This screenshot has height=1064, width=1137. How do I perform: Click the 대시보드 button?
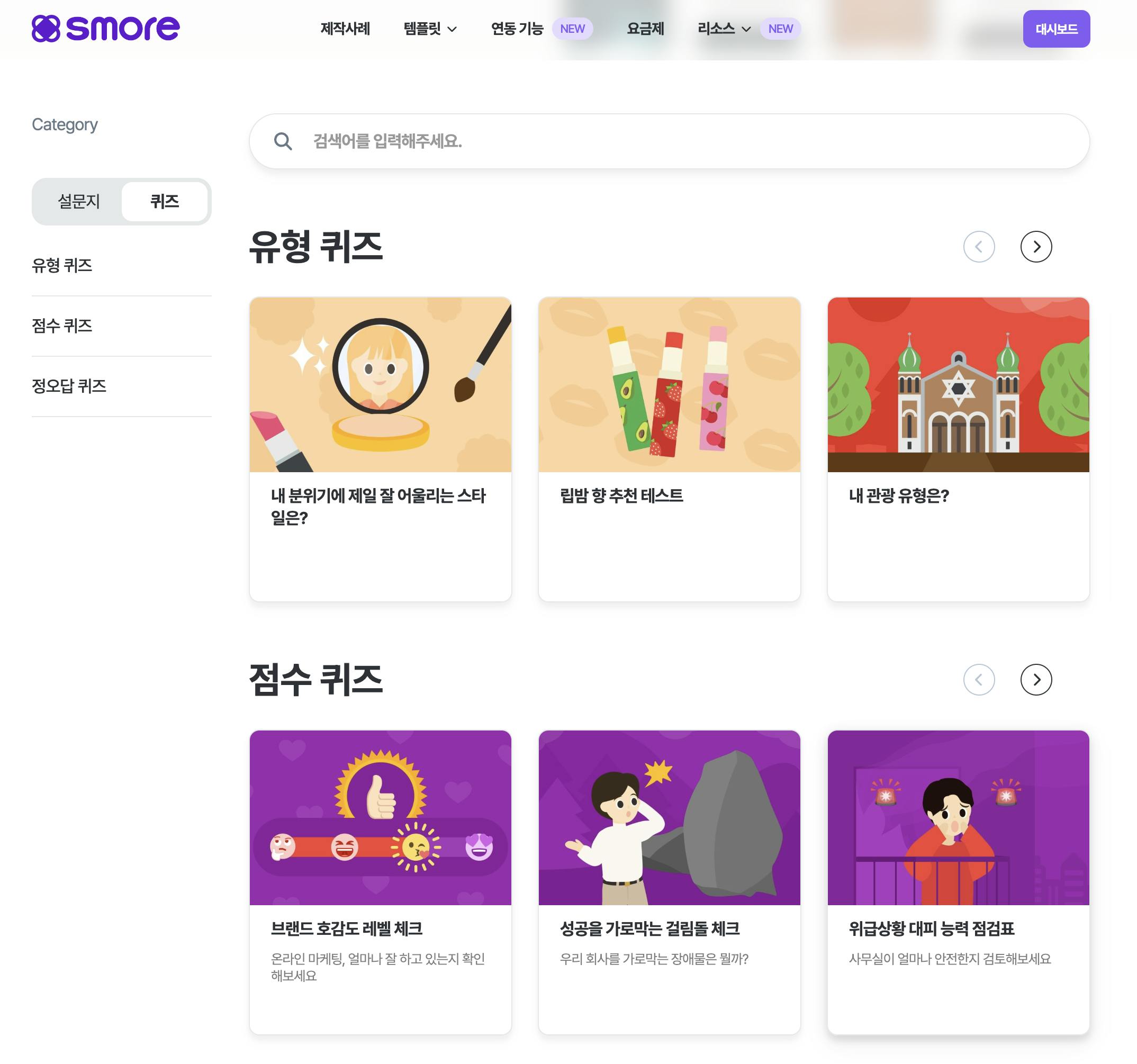pos(1057,29)
